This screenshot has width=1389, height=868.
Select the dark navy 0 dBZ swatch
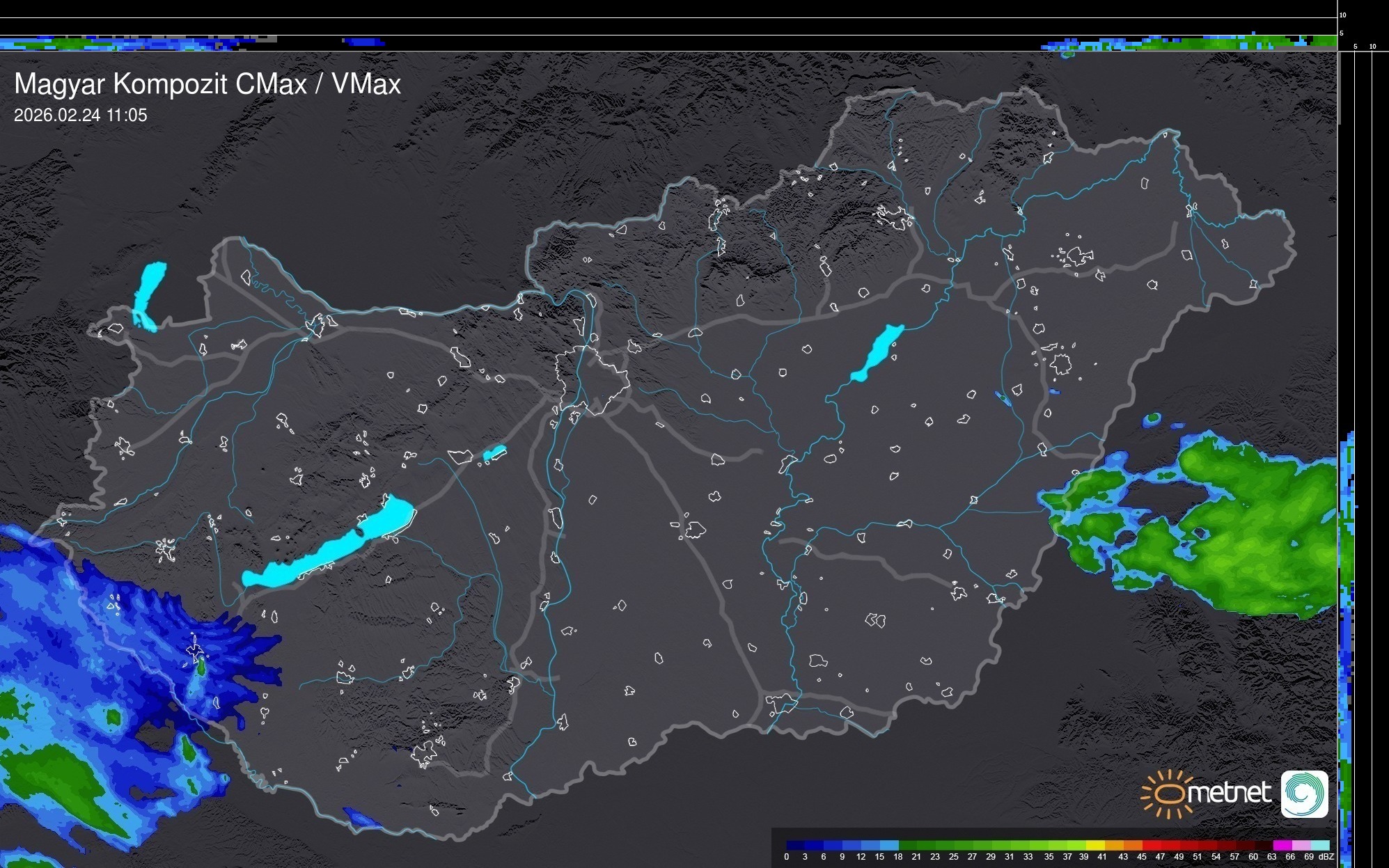796,845
